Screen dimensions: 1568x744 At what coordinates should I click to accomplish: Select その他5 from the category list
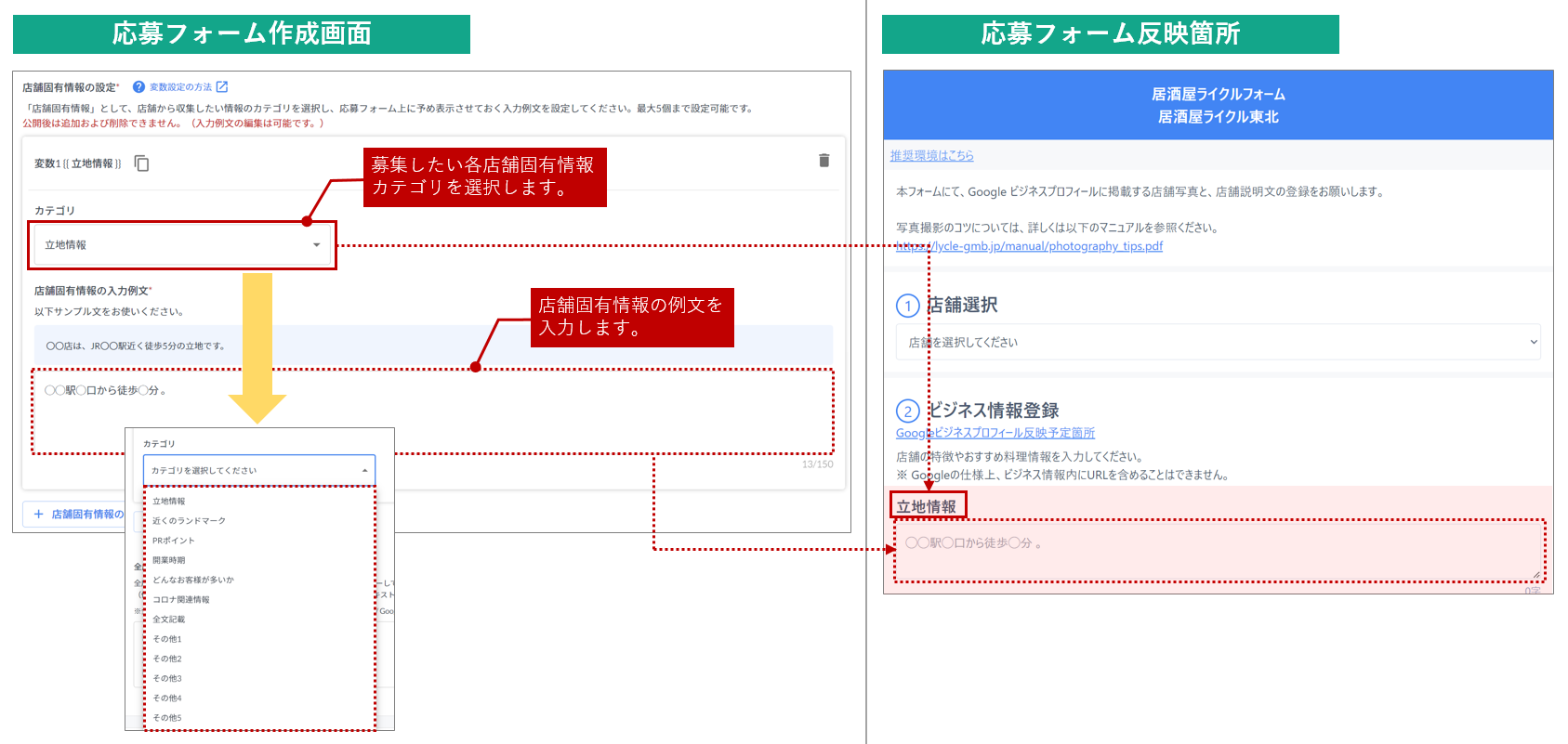point(167,718)
